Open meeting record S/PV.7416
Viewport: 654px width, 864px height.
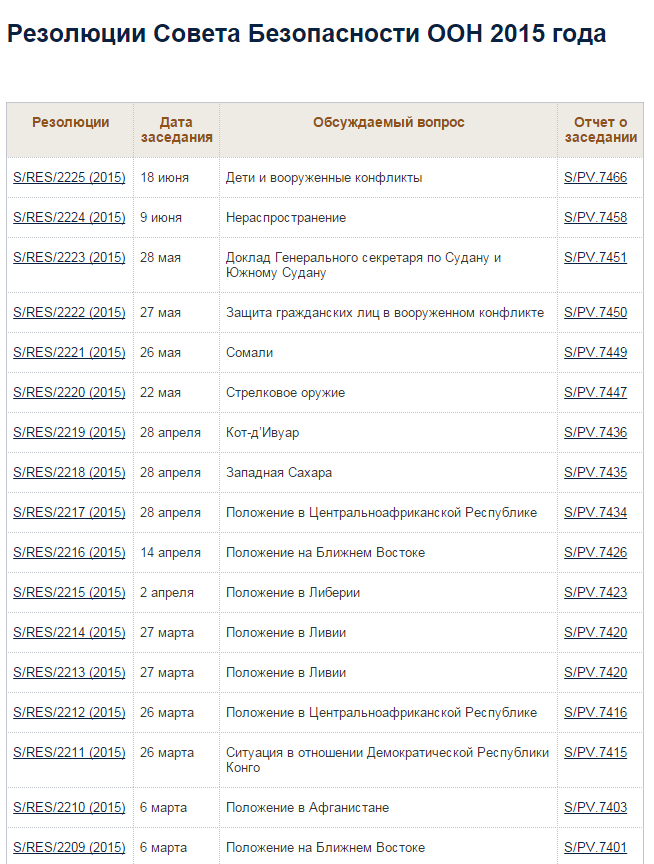pos(596,712)
